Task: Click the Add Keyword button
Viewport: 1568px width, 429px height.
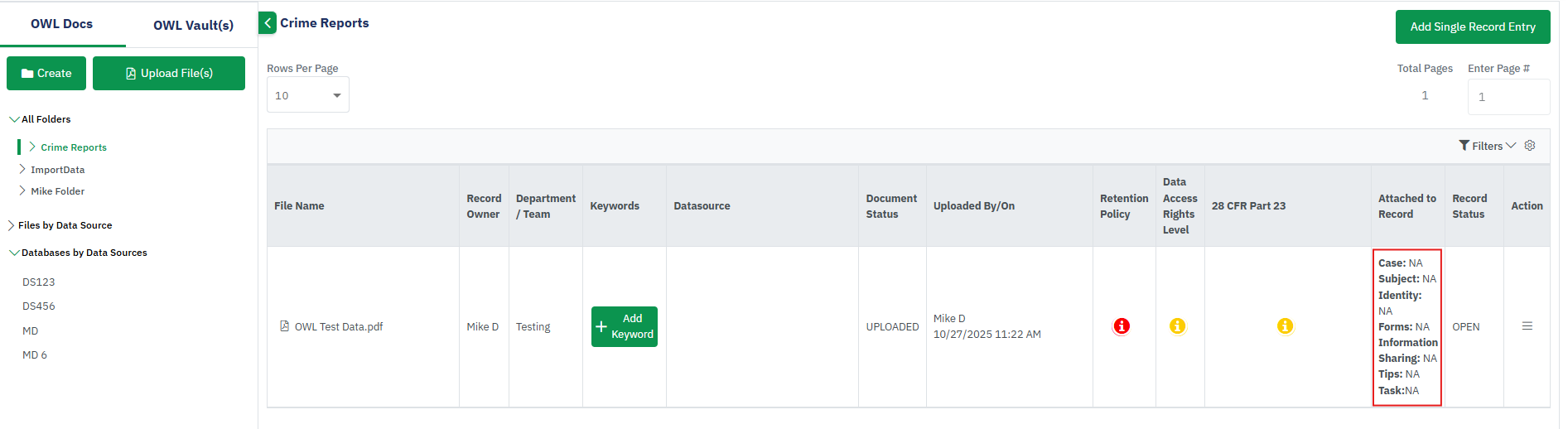Action: (x=624, y=326)
